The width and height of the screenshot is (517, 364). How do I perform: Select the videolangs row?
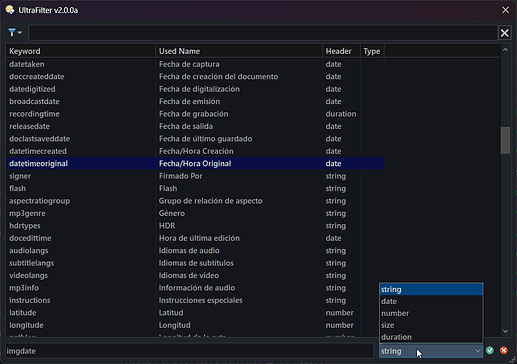(x=195, y=276)
